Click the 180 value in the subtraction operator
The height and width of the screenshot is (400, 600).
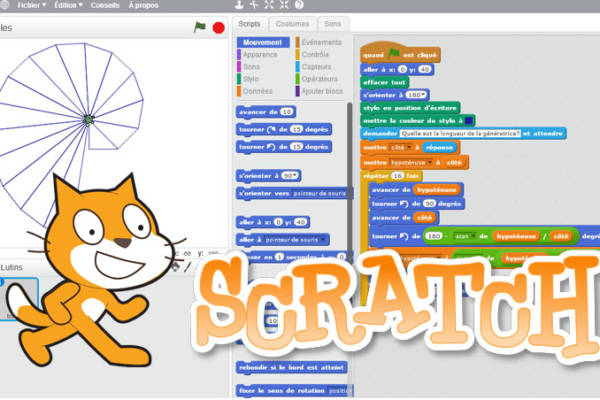[x=434, y=236]
